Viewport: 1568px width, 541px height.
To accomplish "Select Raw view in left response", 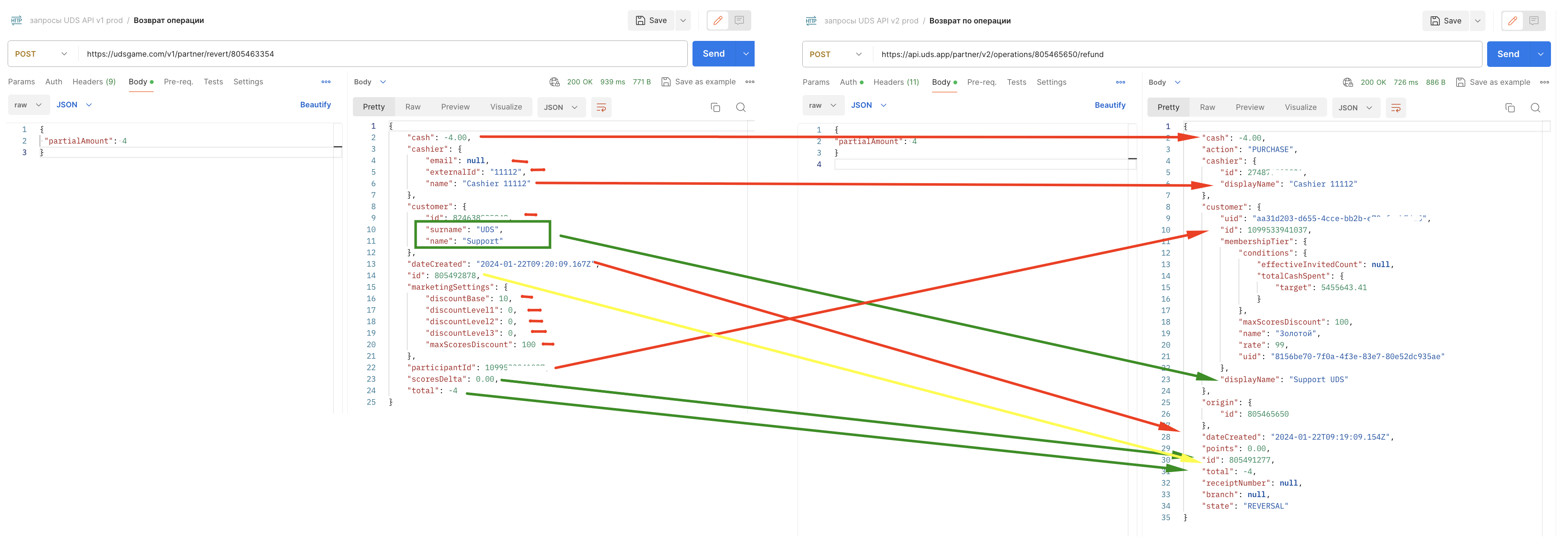I will (413, 106).
